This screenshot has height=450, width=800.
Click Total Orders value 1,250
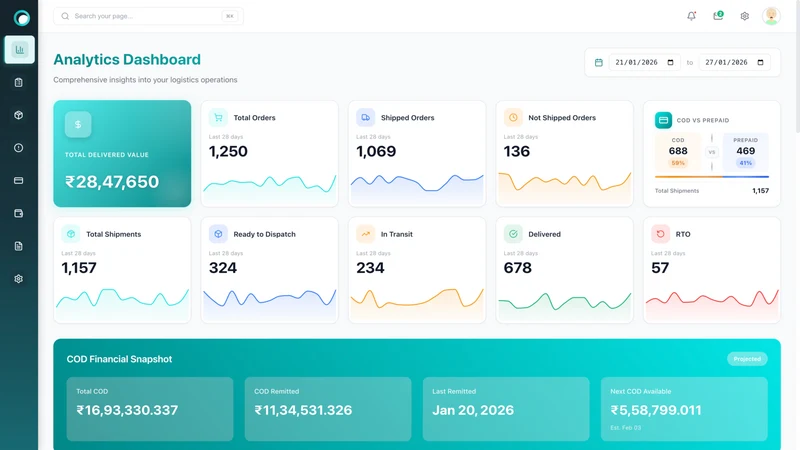coord(228,152)
